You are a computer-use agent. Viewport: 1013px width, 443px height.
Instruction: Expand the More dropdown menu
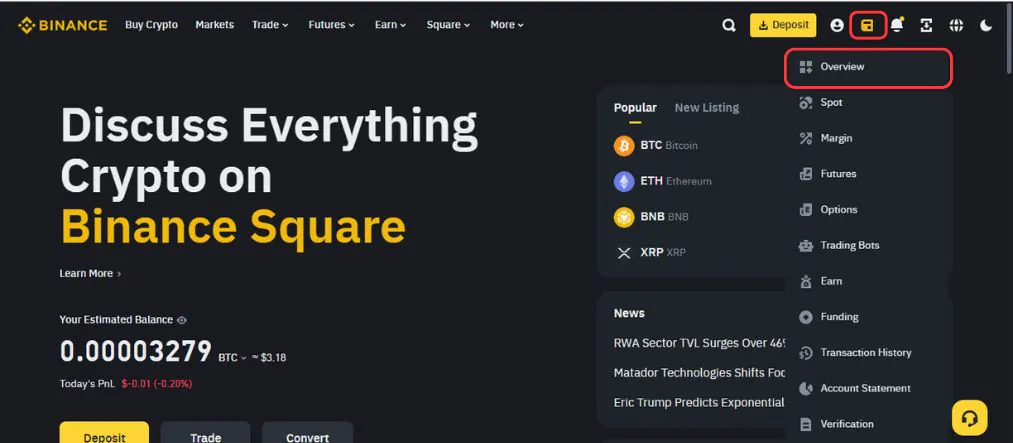click(x=506, y=25)
